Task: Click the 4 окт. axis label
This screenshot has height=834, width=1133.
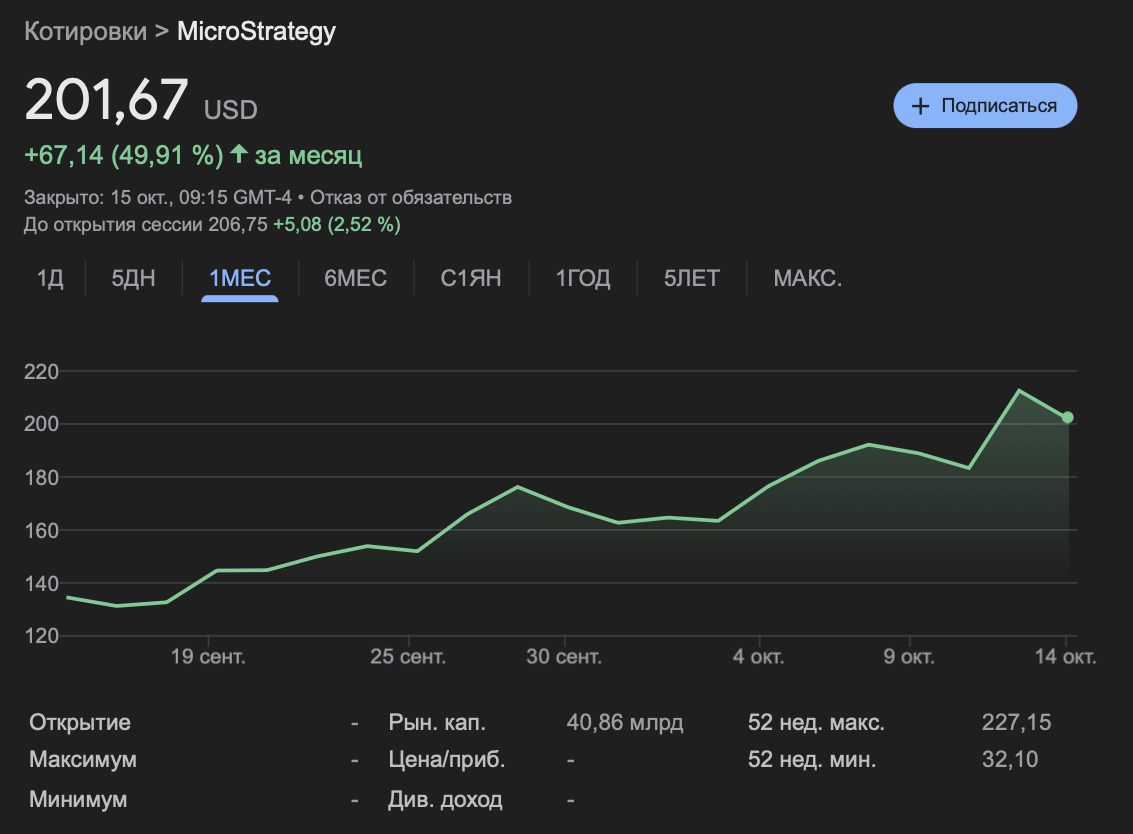Action: point(759,656)
